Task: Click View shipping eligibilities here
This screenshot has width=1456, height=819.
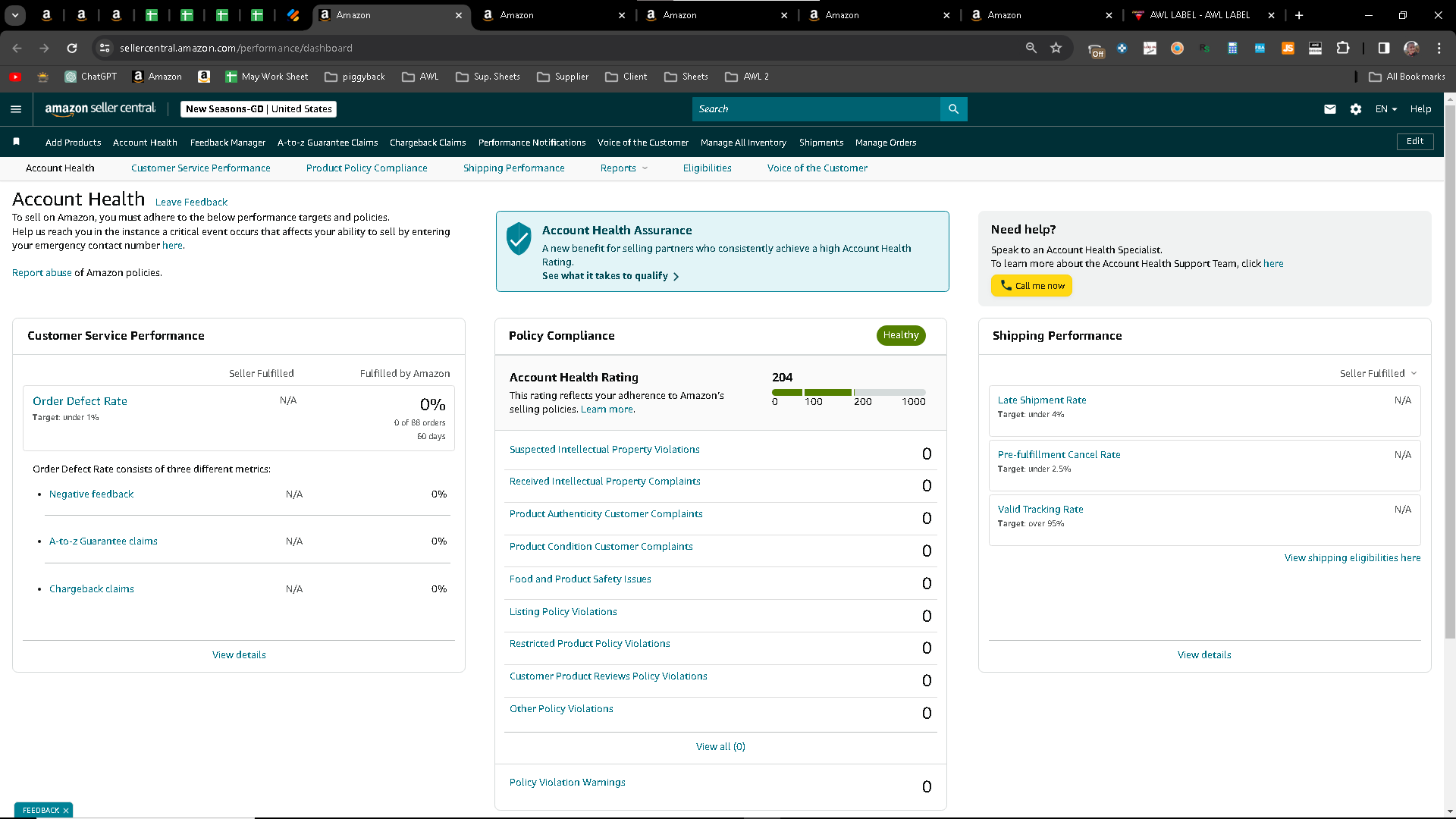Action: coord(1352,558)
